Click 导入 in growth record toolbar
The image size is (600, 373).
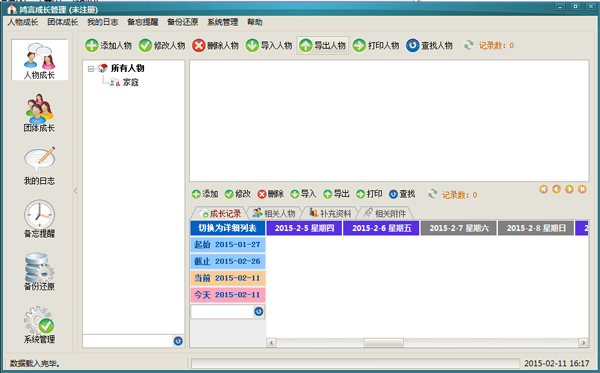pyautogui.click(x=303, y=194)
